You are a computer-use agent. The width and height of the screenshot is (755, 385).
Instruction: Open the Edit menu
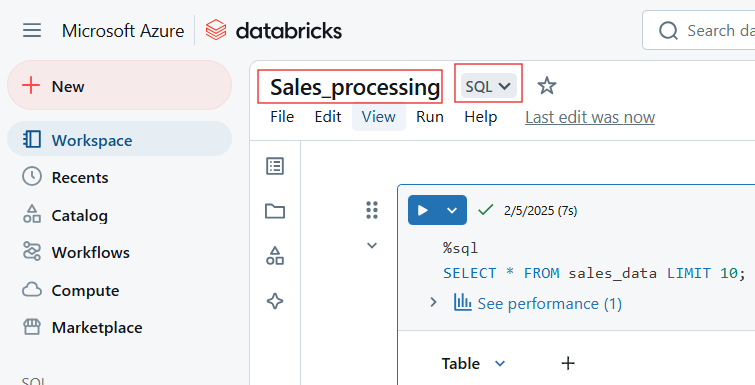(328, 117)
